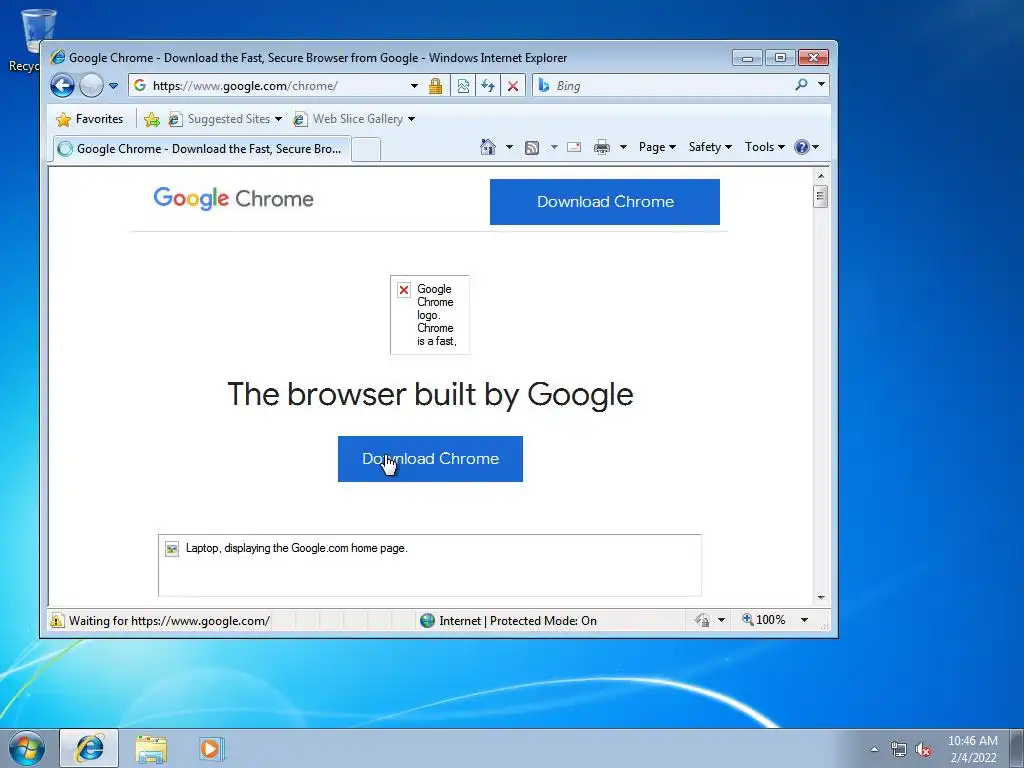Screen dimensions: 1024x768
Task: Click the Google Chrome logo in the page header
Action: click(x=233, y=199)
